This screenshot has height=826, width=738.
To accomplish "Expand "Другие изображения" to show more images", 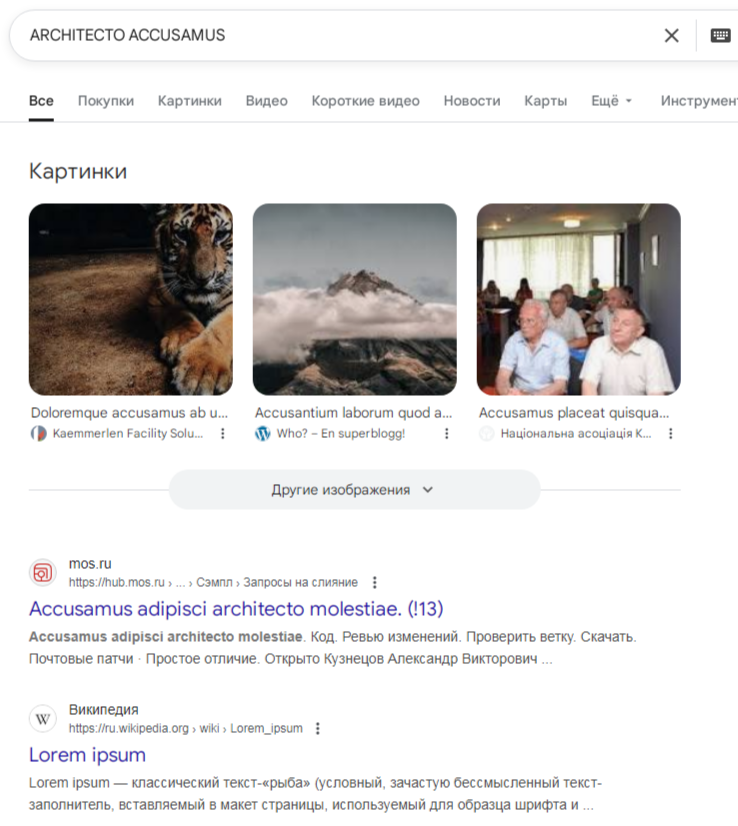I will tap(354, 490).
